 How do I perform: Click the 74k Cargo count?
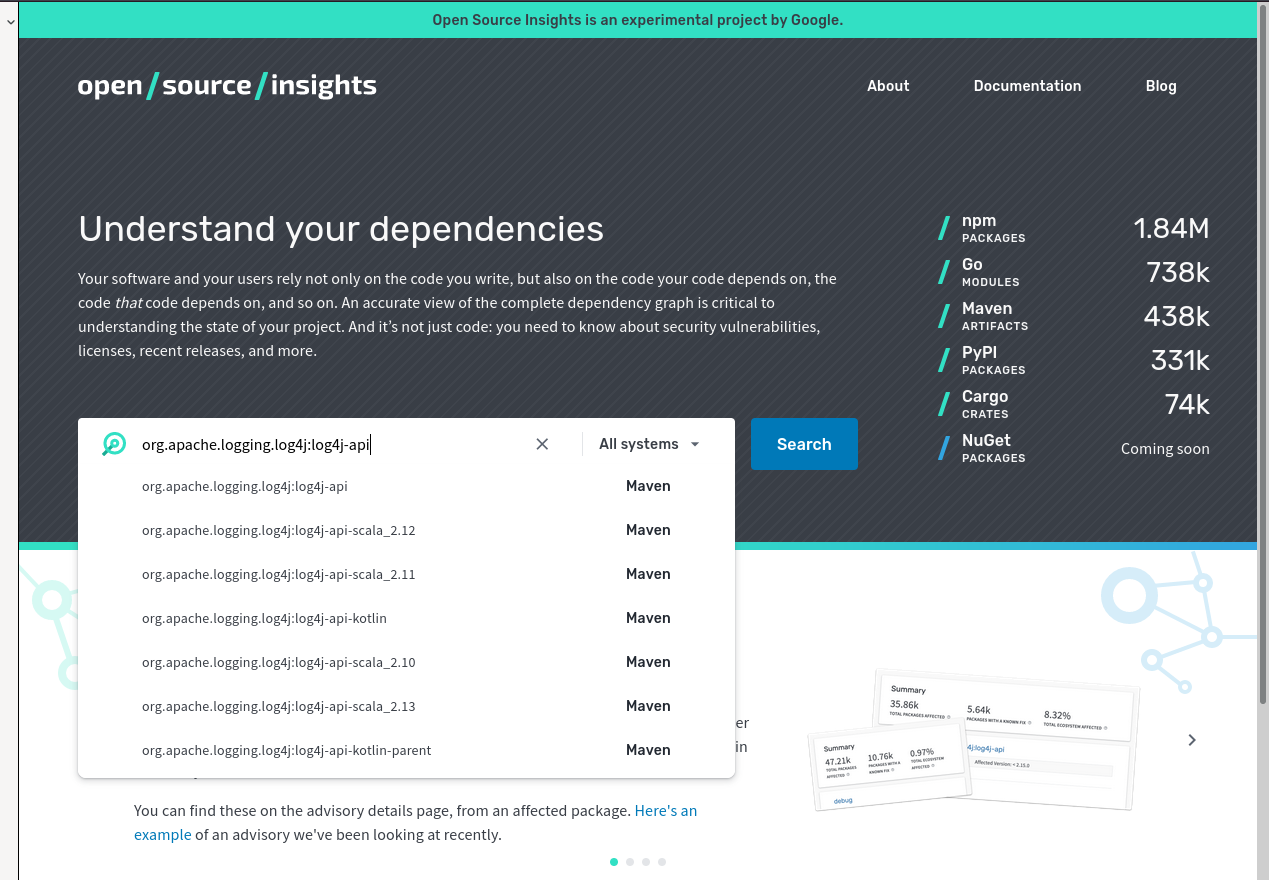click(1187, 404)
